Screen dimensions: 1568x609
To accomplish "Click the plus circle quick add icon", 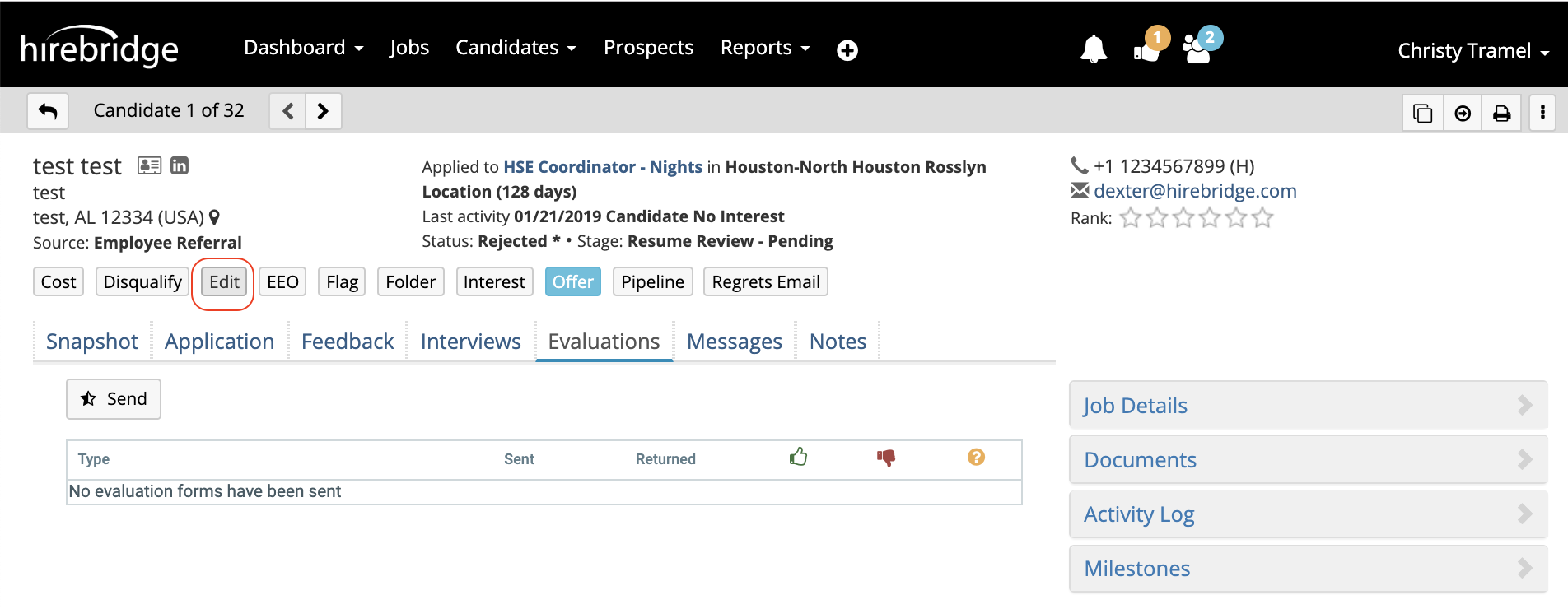I will [x=847, y=50].
